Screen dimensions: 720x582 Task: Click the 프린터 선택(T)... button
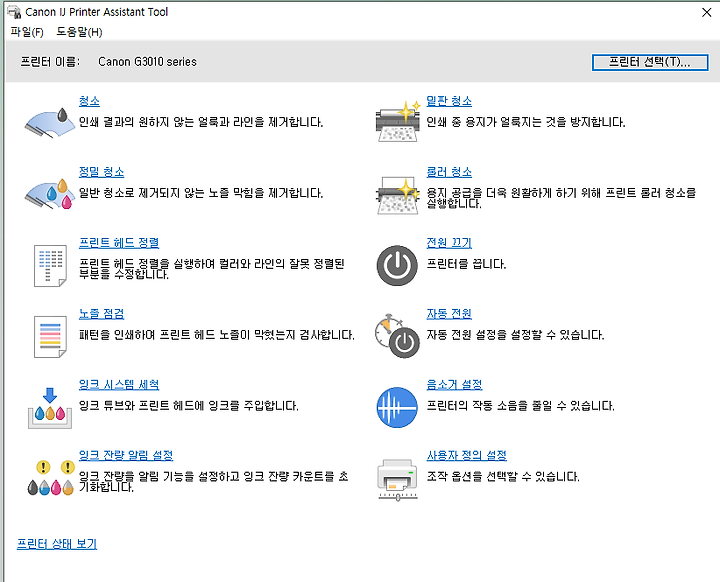[x=650, y=62]
